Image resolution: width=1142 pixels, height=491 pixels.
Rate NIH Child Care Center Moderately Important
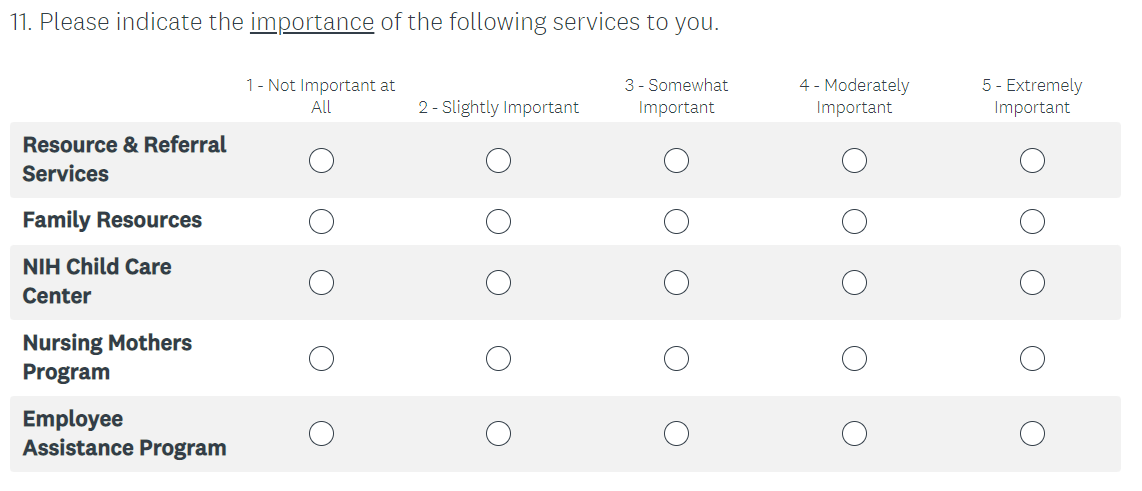[854, 283]
